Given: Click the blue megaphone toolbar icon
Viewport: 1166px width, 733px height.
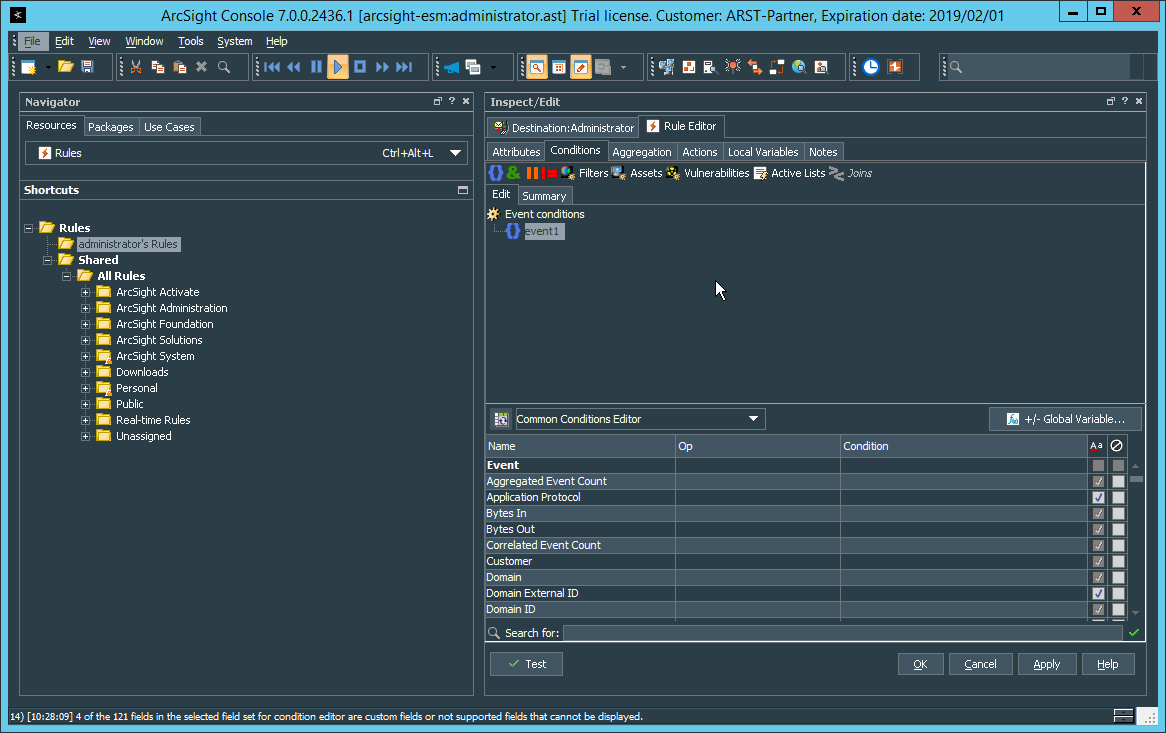Looking at the screenshot, I should (451, 67).
